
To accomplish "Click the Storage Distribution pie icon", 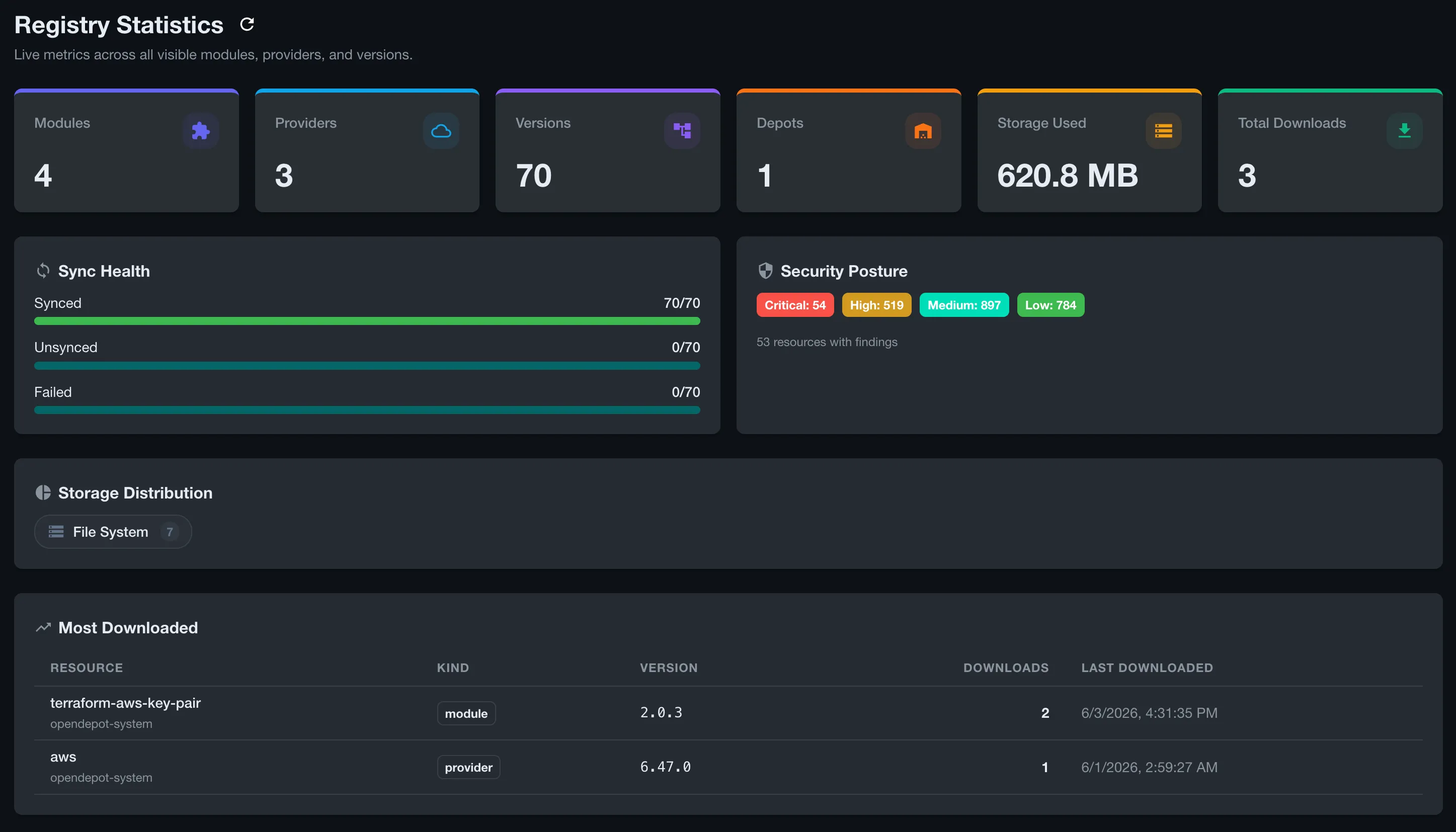I will 43,492.
